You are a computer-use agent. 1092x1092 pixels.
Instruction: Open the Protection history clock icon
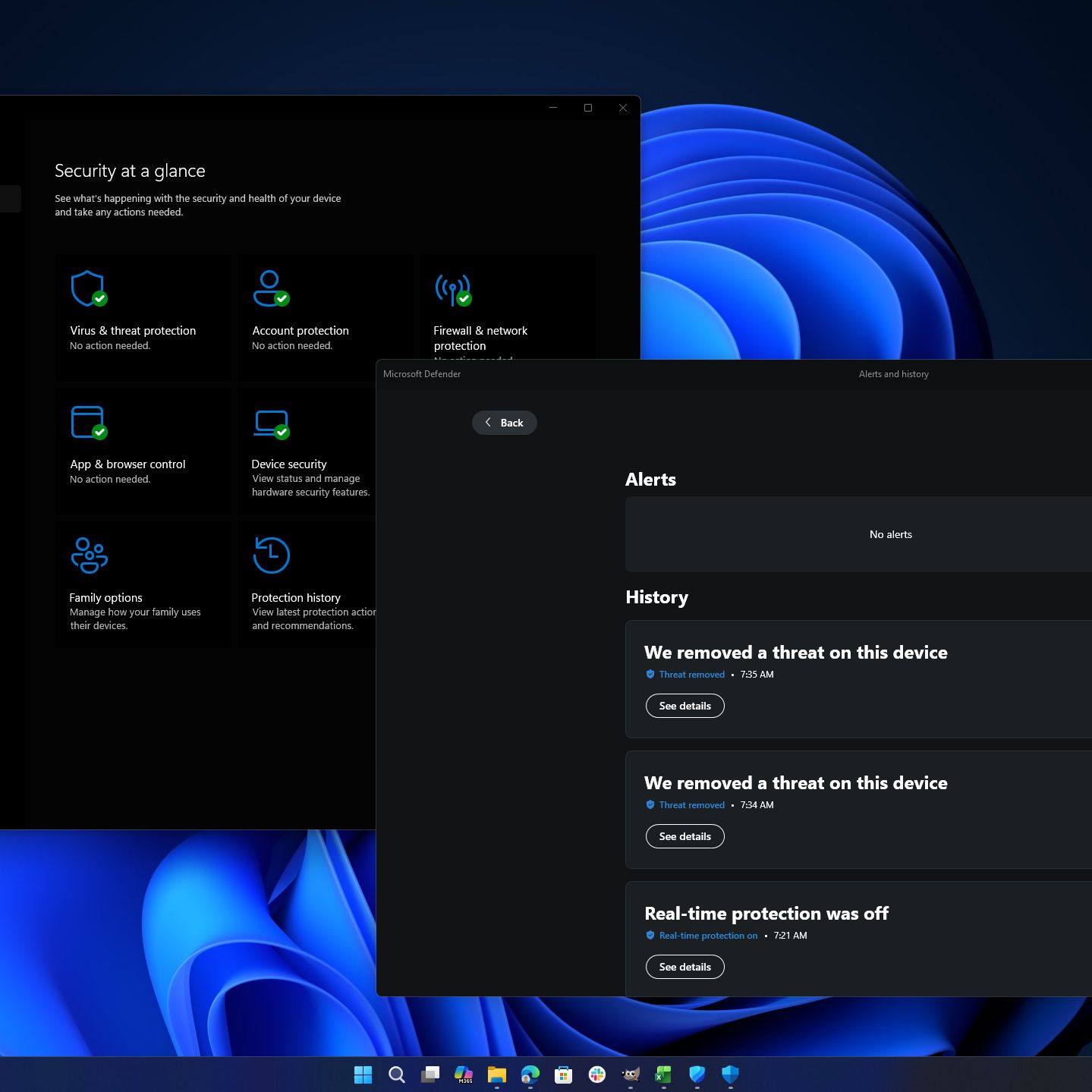271,555
